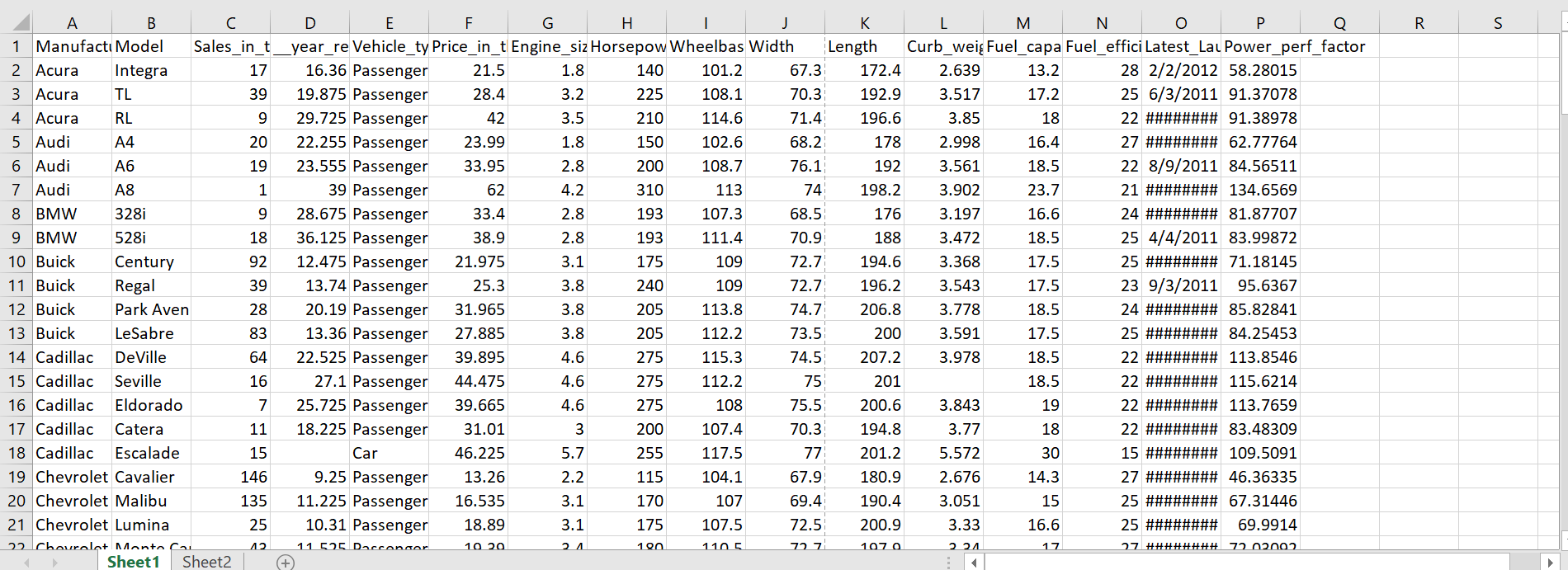
Task: Select row 18 header
Action: pos(17,453)
